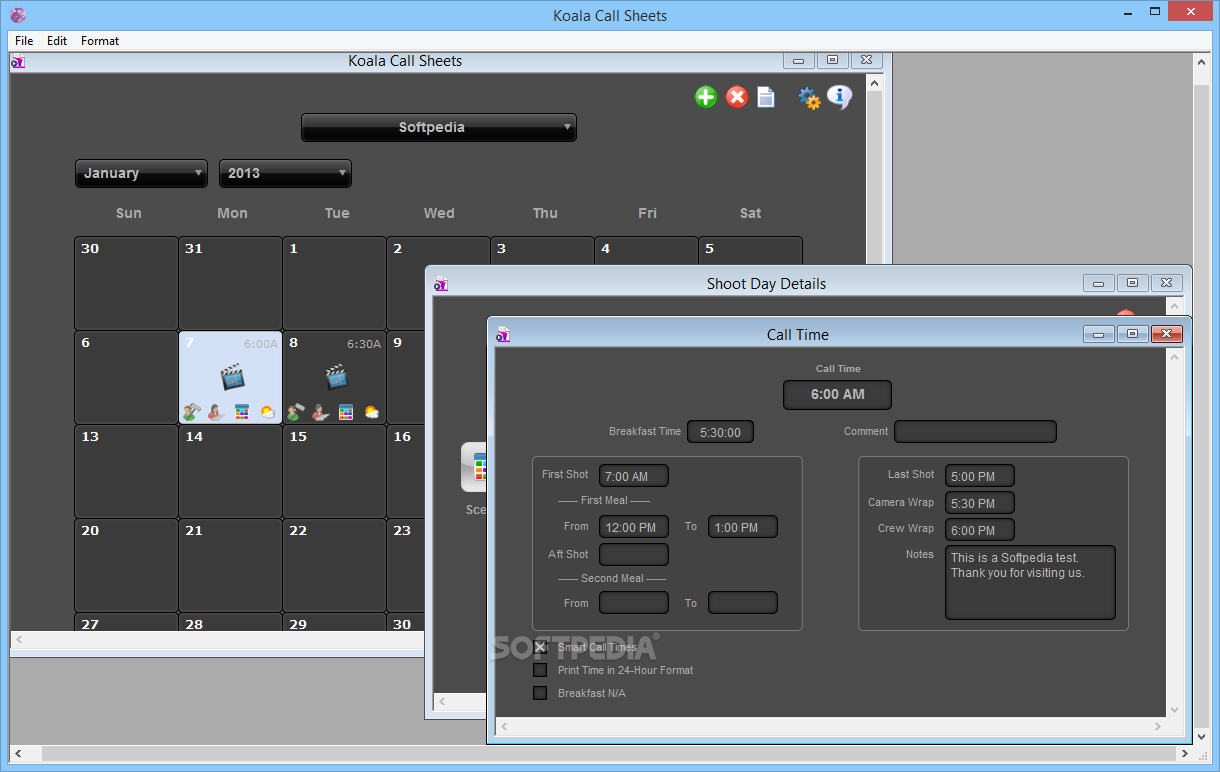This screenshot has width=1220, height=772.
Task: Click the info speech bubble icon
Action: coord(839,96)
